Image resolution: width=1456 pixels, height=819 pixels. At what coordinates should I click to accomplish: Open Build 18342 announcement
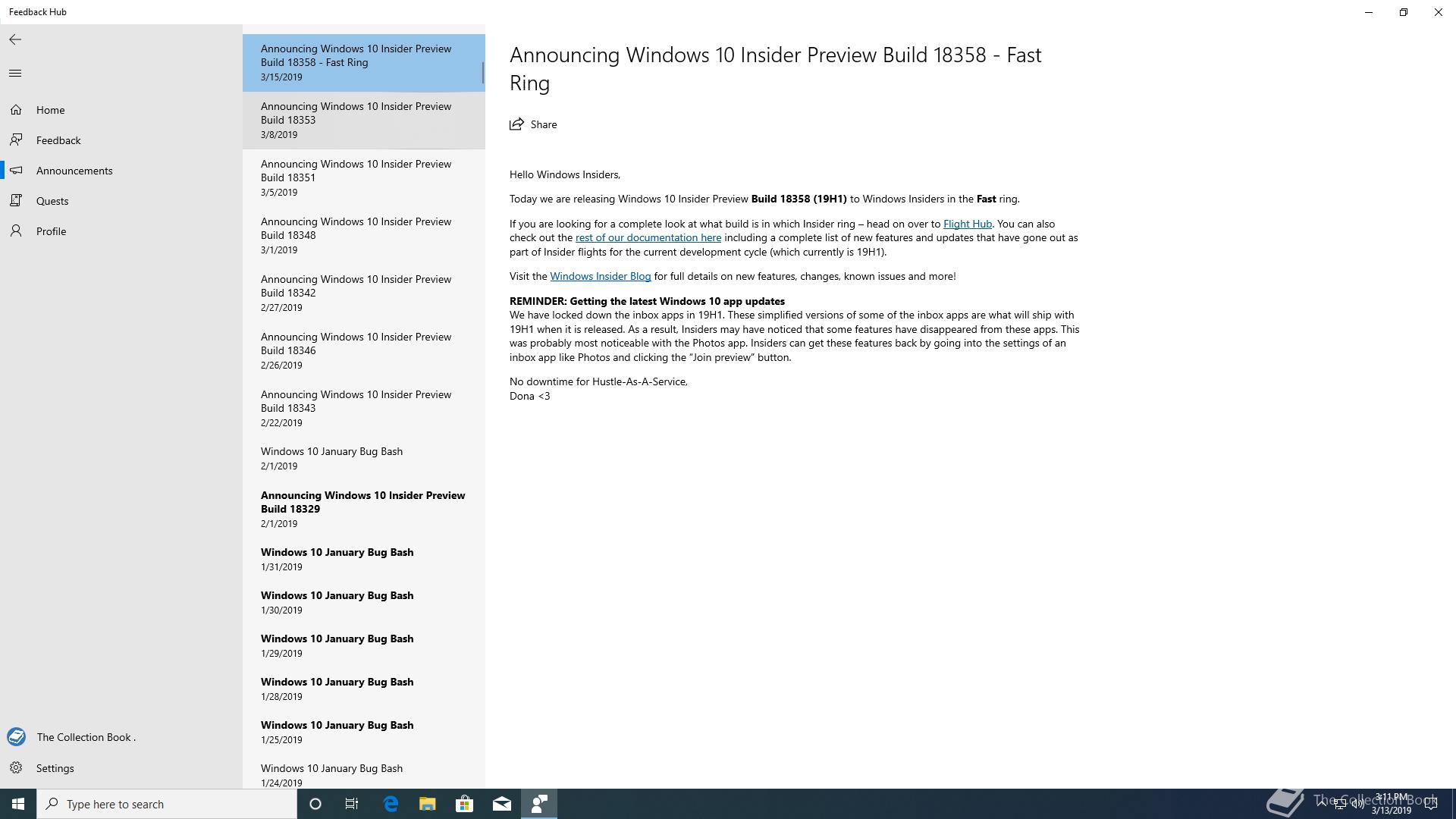[364, 293]
